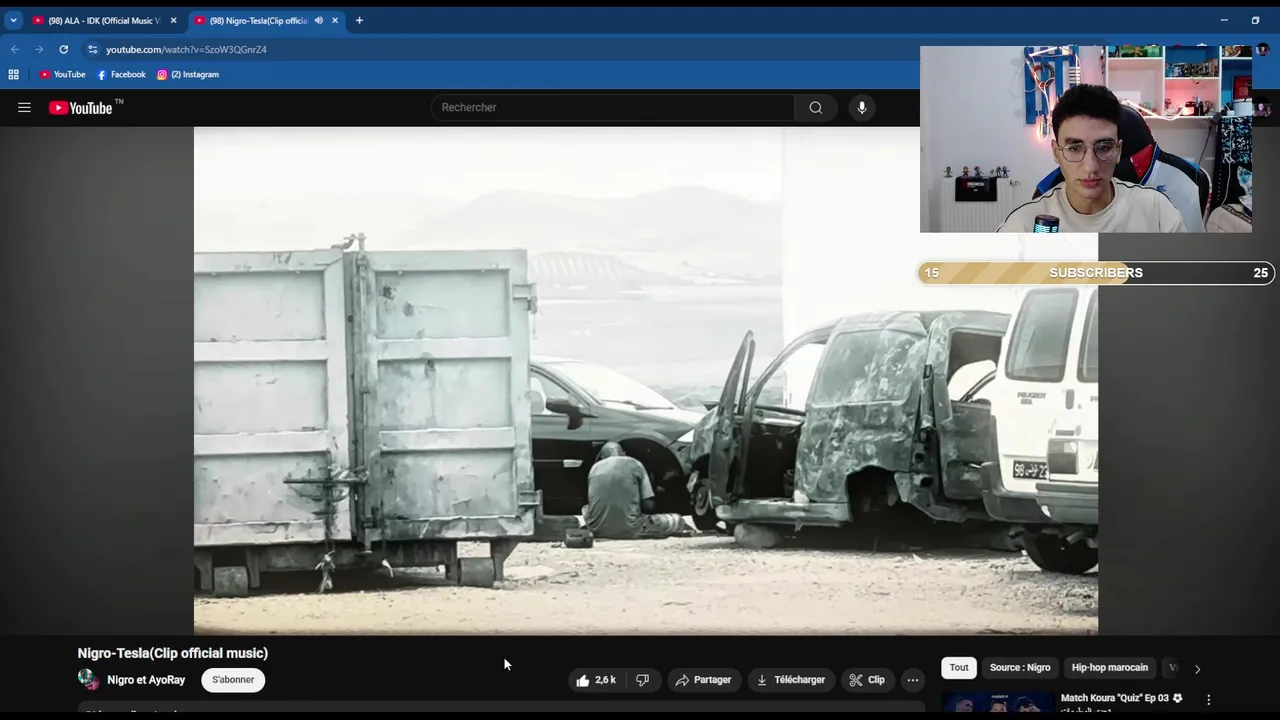This screenshot has width=1280, height=720.
Task: Focus the Rechercher search field
Action: 613,108
